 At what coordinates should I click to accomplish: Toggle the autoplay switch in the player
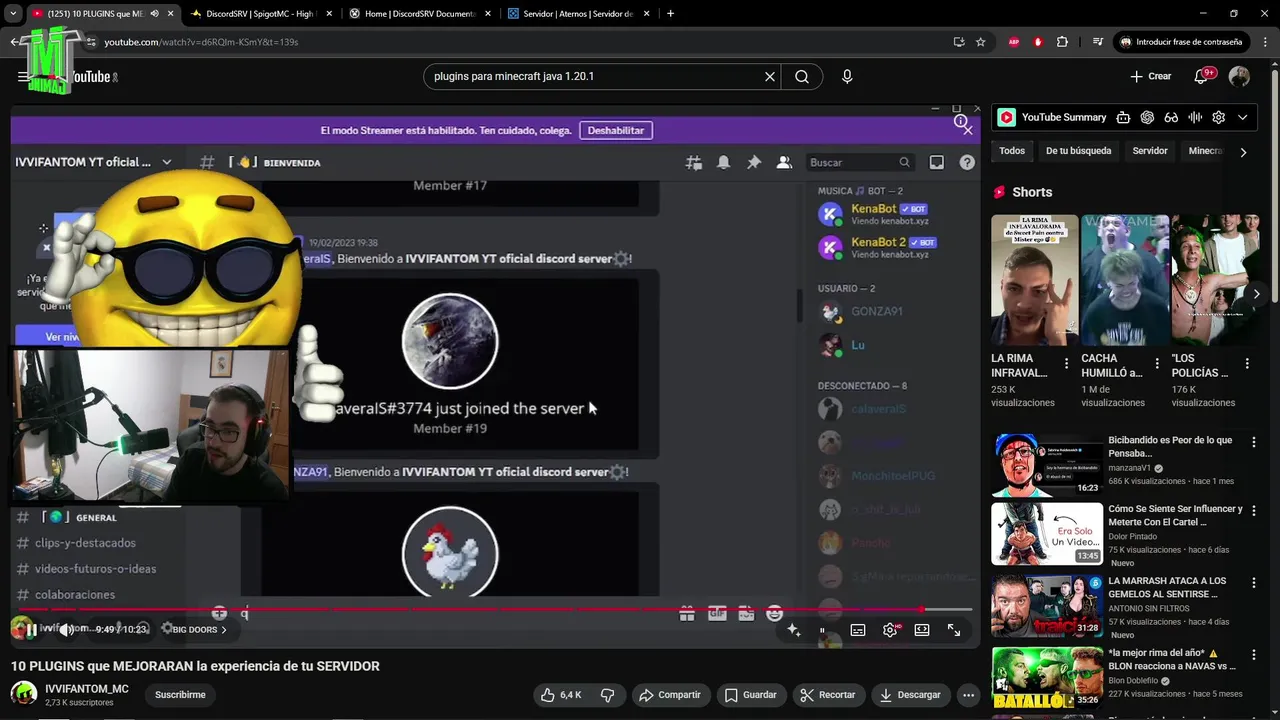coord(822,630)
